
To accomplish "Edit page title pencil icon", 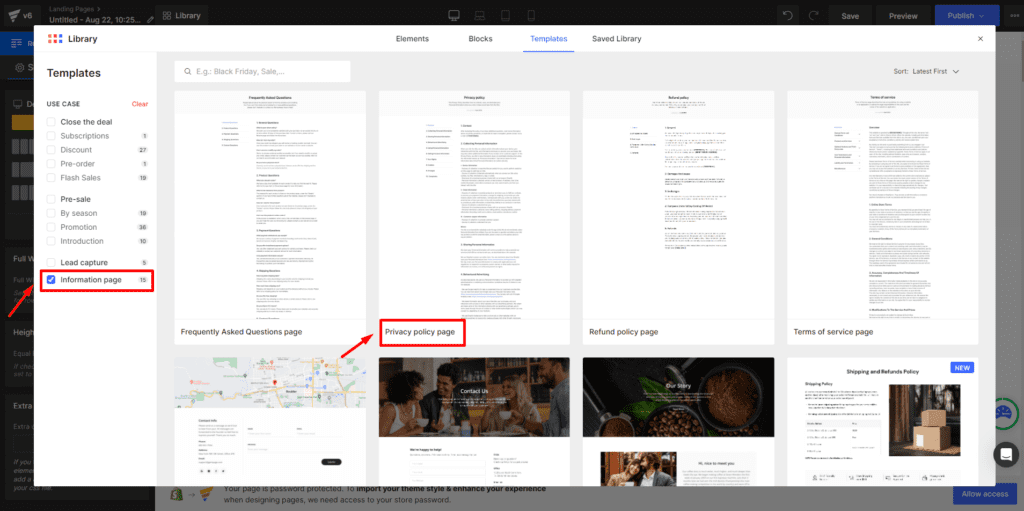I will coord(151,20).
